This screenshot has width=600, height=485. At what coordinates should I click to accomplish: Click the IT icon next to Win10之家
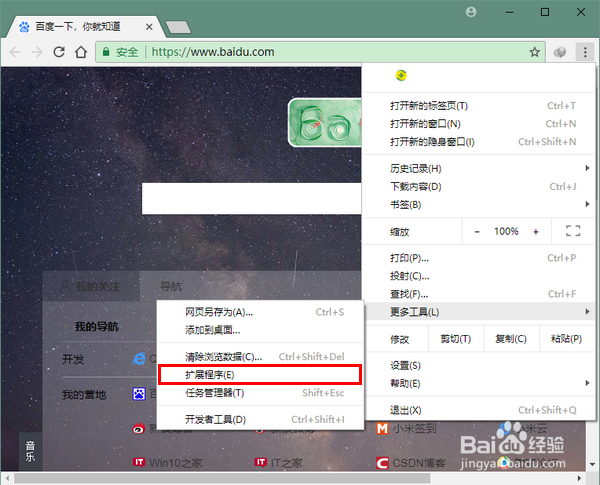tap(139, 462)
